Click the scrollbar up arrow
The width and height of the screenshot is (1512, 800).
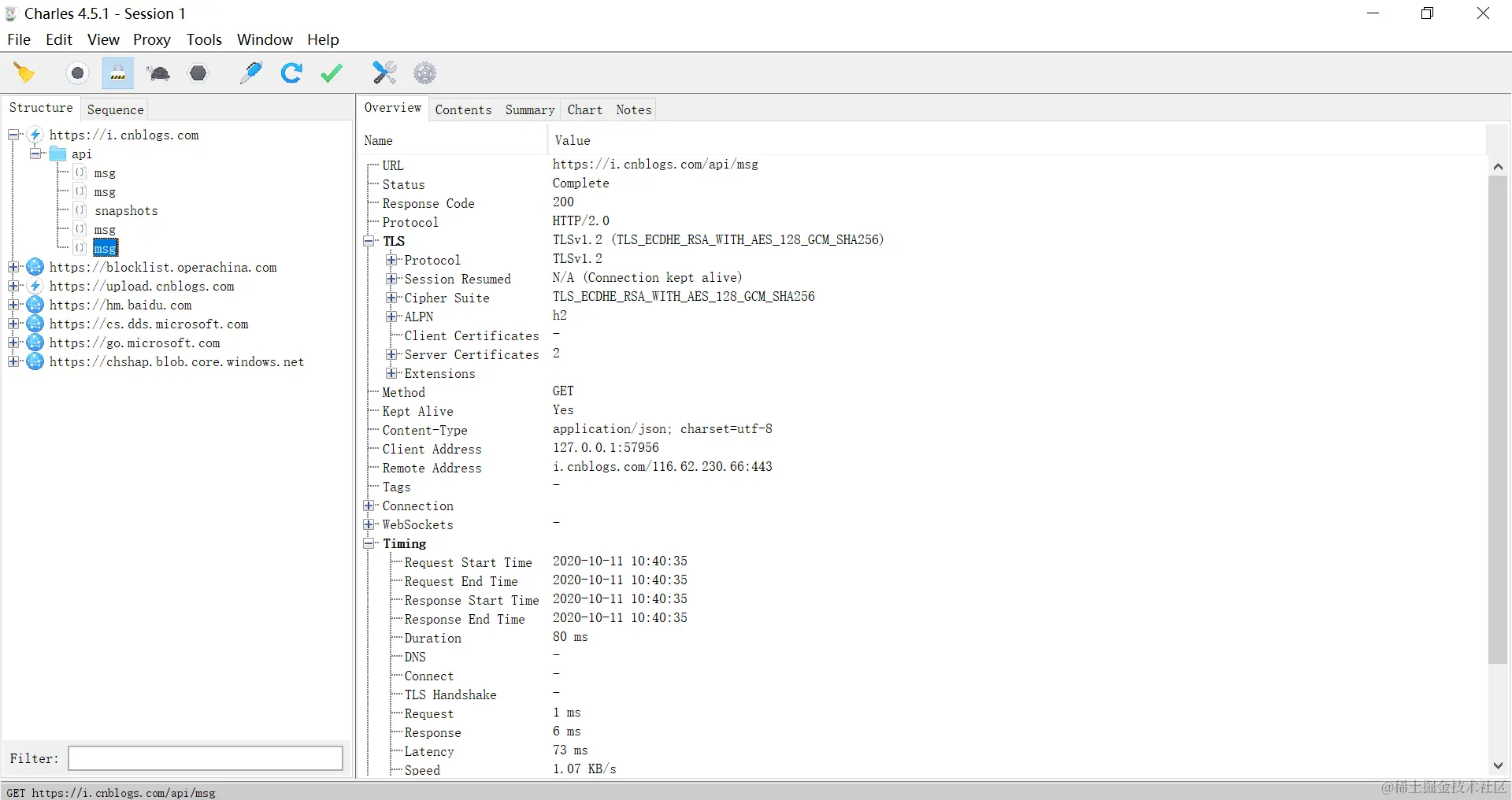(1497, 166)
